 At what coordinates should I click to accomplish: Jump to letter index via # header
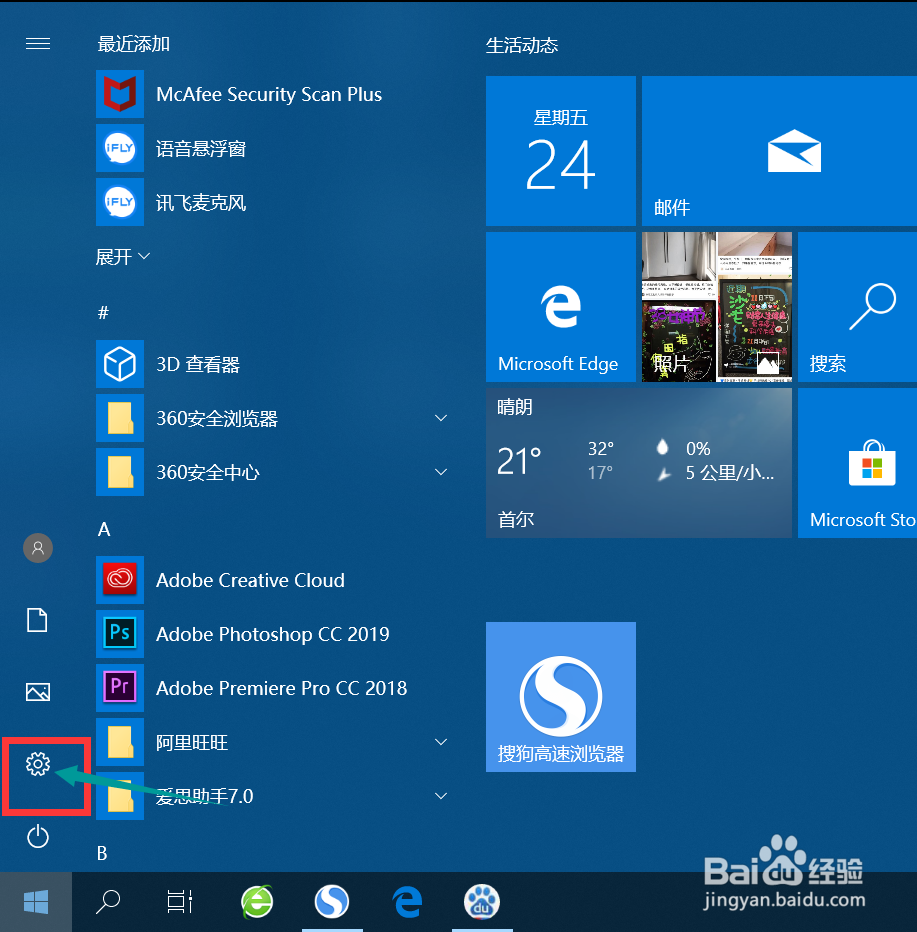point(103,313)
